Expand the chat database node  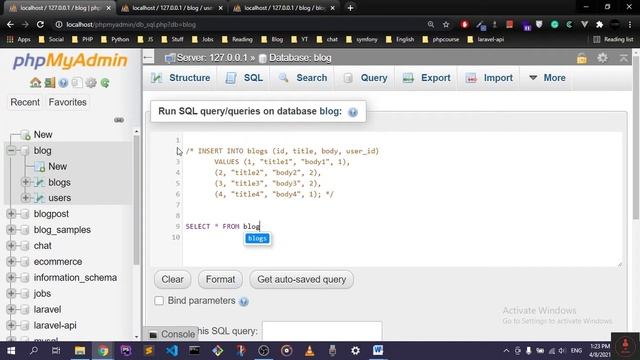coord(11,245)
